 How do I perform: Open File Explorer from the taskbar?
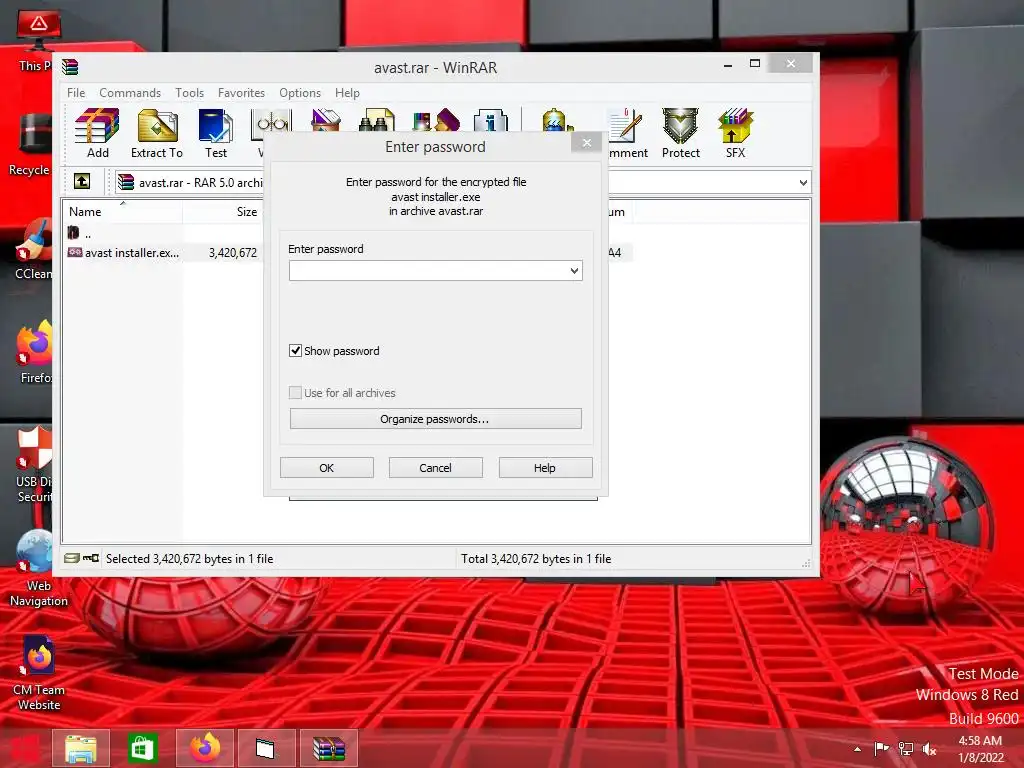[x=80, y=748]
